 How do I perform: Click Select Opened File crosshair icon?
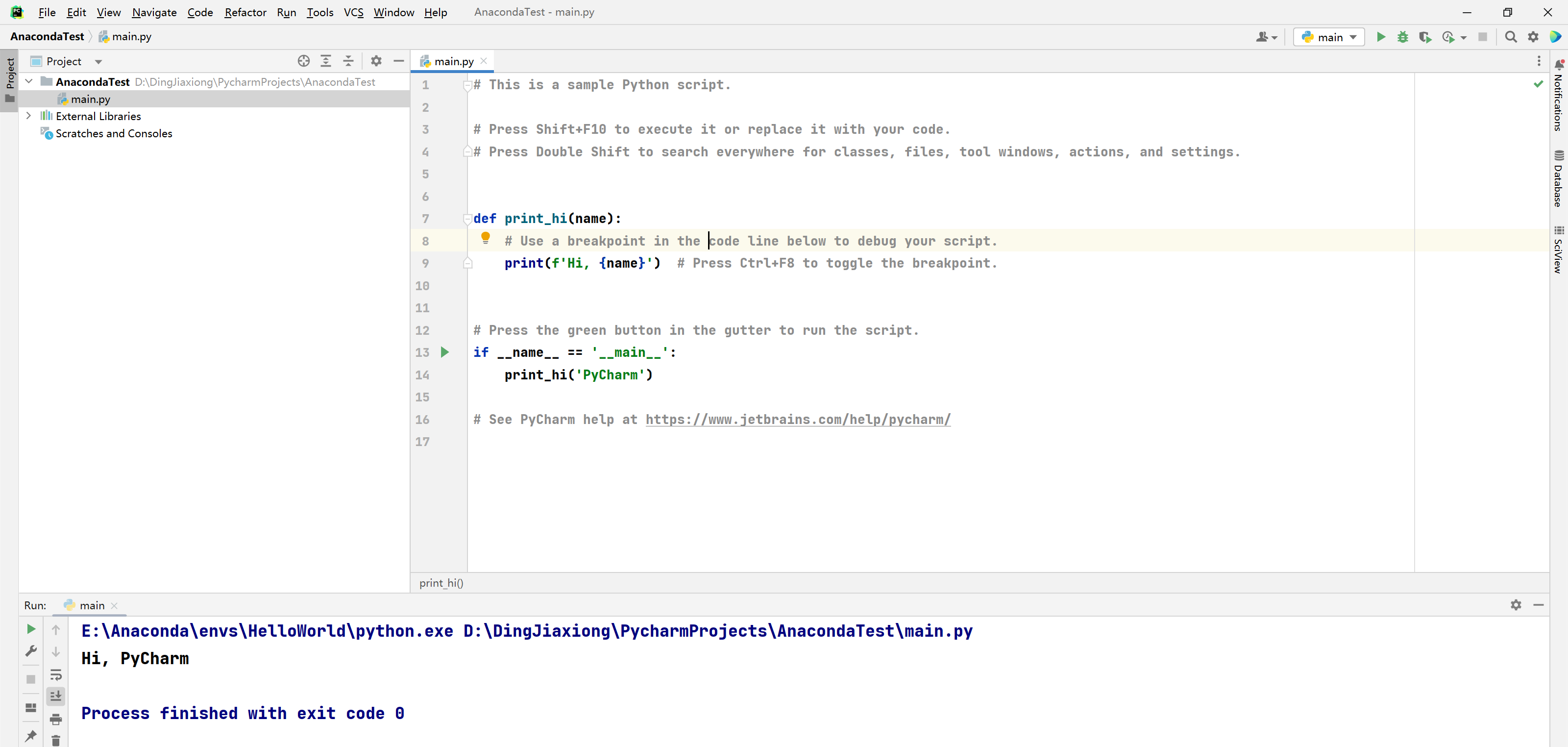coord(304,61)
